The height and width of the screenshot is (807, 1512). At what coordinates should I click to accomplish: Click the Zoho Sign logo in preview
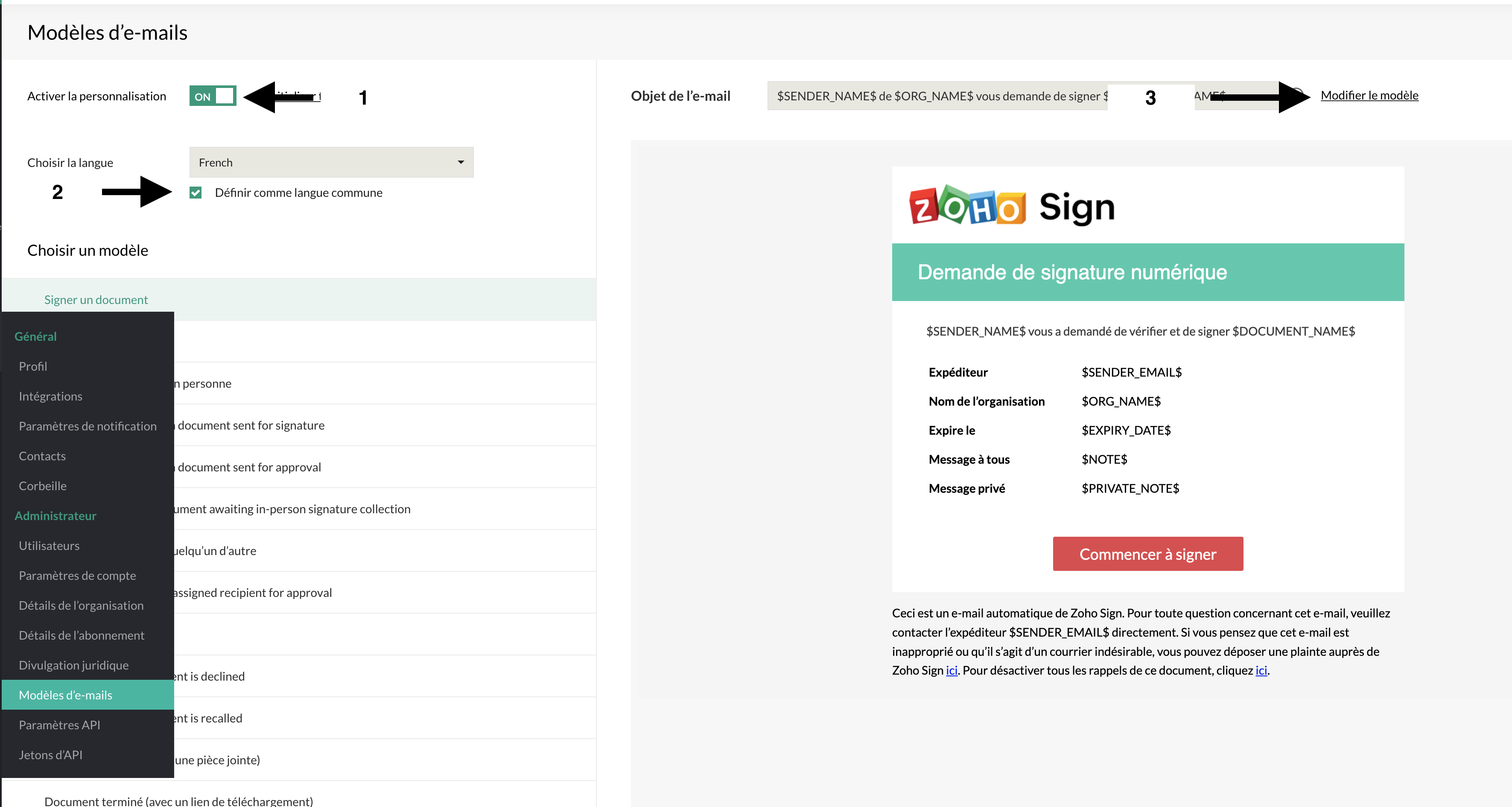(x=1012, y=206)
